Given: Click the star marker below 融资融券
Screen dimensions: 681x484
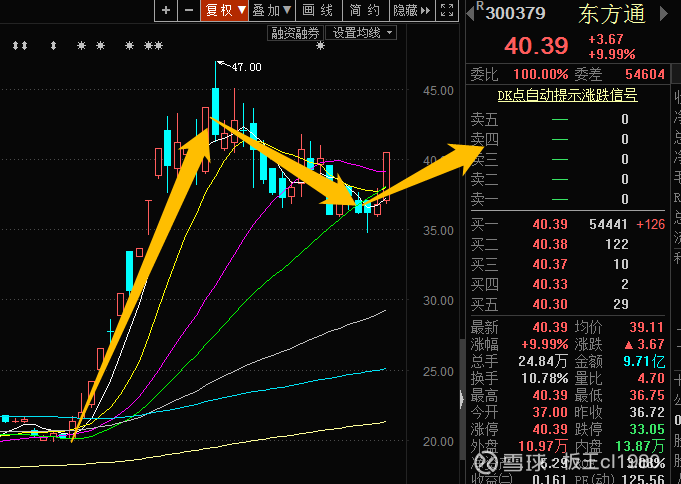Looking at the screenshot, I should pyautogui.click(x=321, y=46).
